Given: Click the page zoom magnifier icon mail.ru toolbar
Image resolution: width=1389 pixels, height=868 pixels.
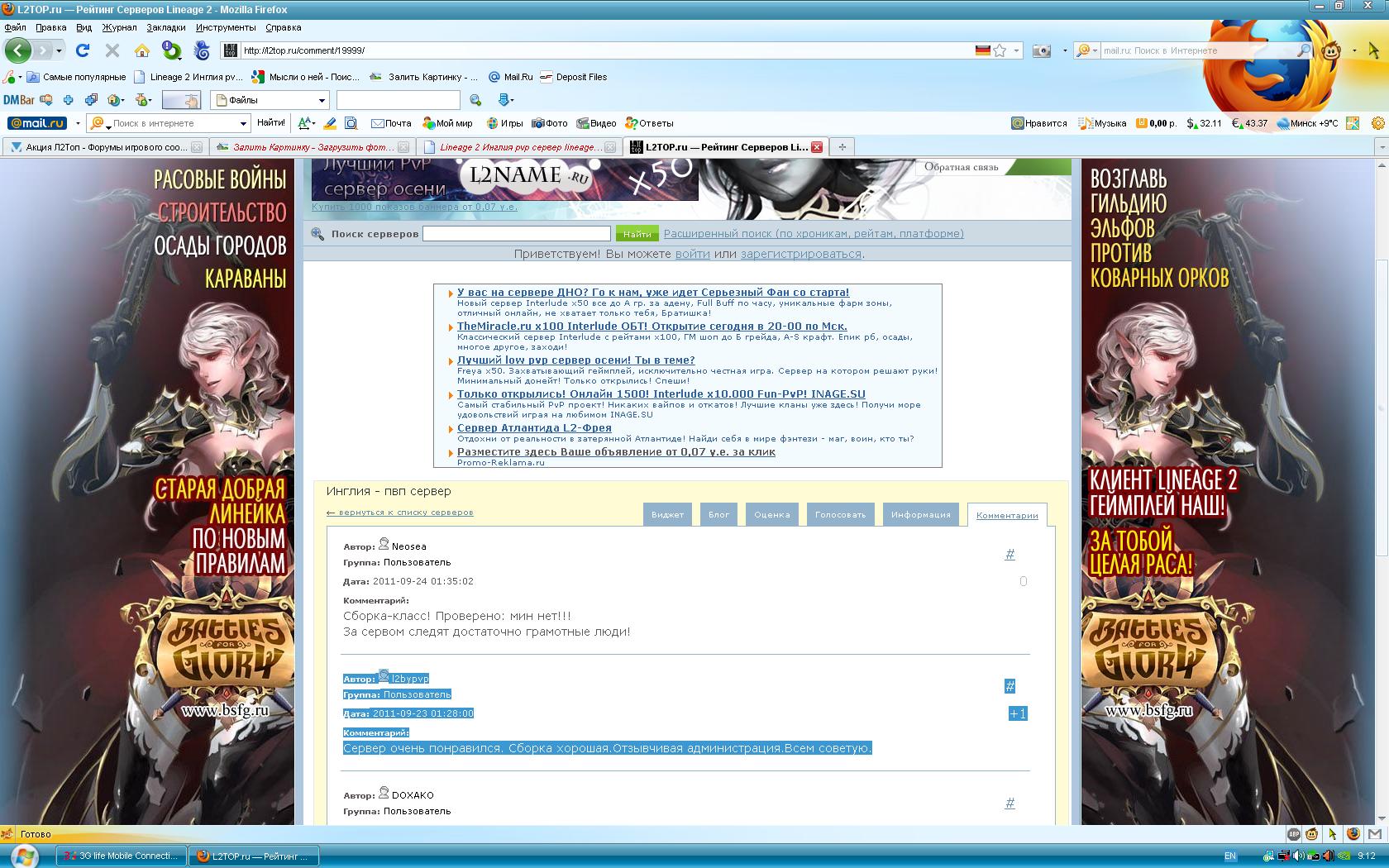Looking at the screenshot, I should [351, 123].
